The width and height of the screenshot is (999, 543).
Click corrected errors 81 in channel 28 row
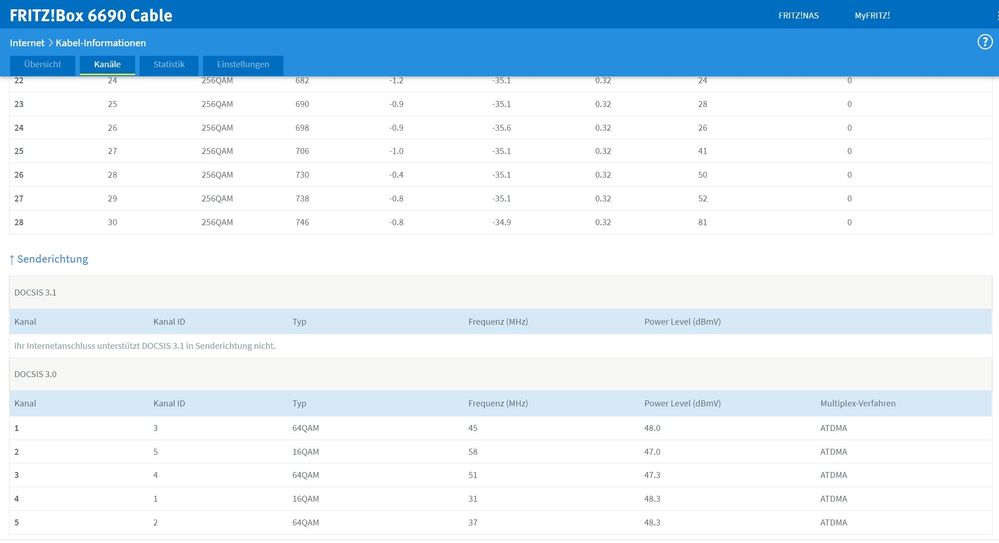point(703,222)
